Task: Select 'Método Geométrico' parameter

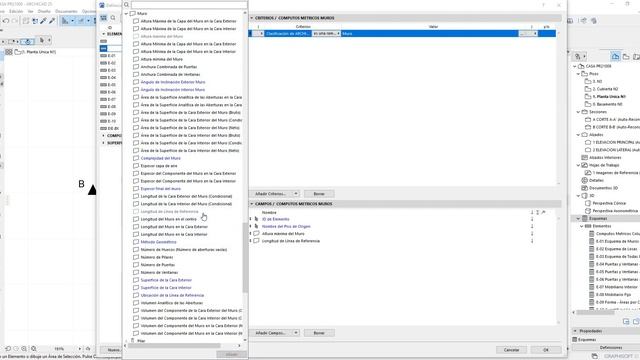Action: tap(158, 242)
